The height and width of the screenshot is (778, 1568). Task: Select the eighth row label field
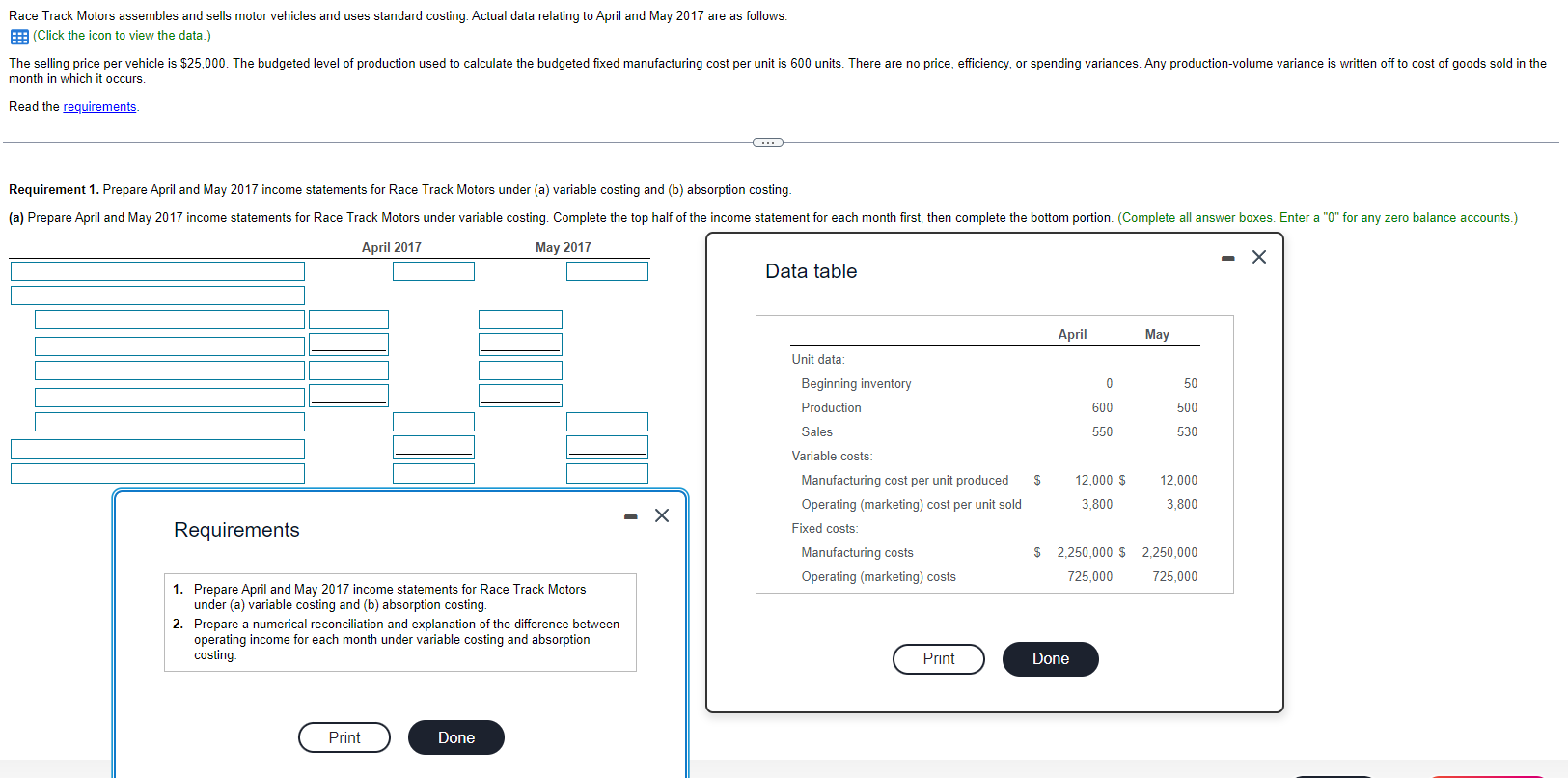[x=157, y=449]
